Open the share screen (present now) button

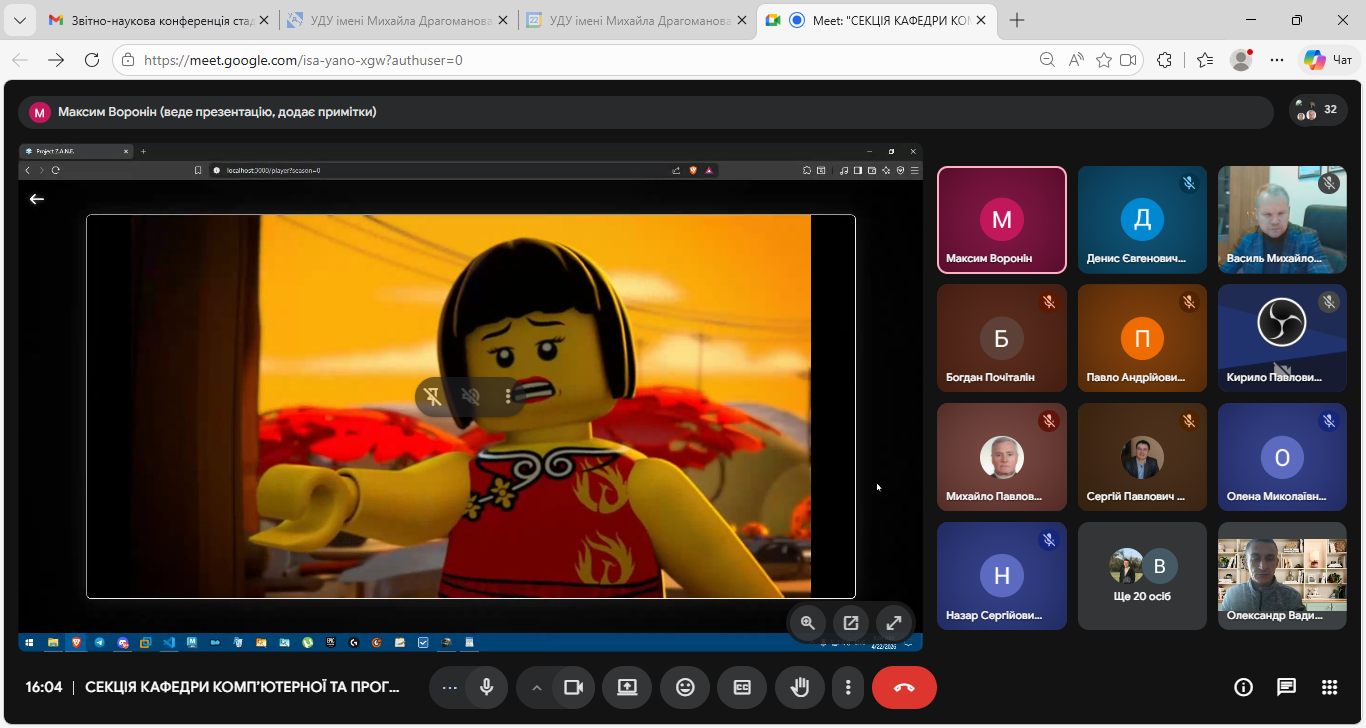(627, 687)
